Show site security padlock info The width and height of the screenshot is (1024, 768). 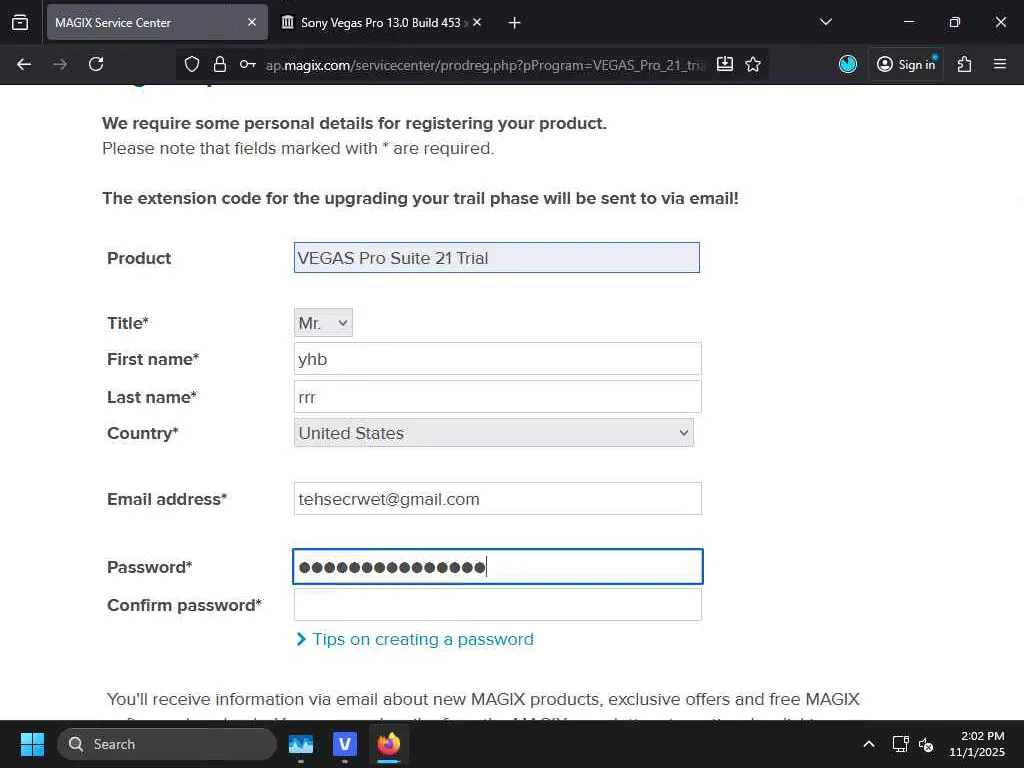(220, 64)
